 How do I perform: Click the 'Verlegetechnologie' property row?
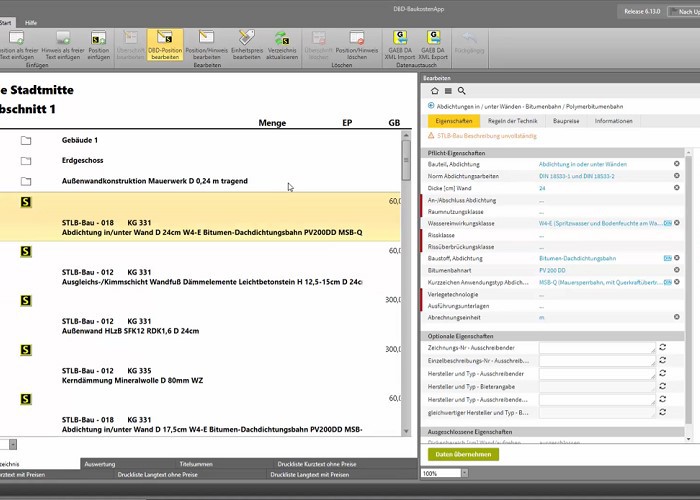click(x=552, y=294)
